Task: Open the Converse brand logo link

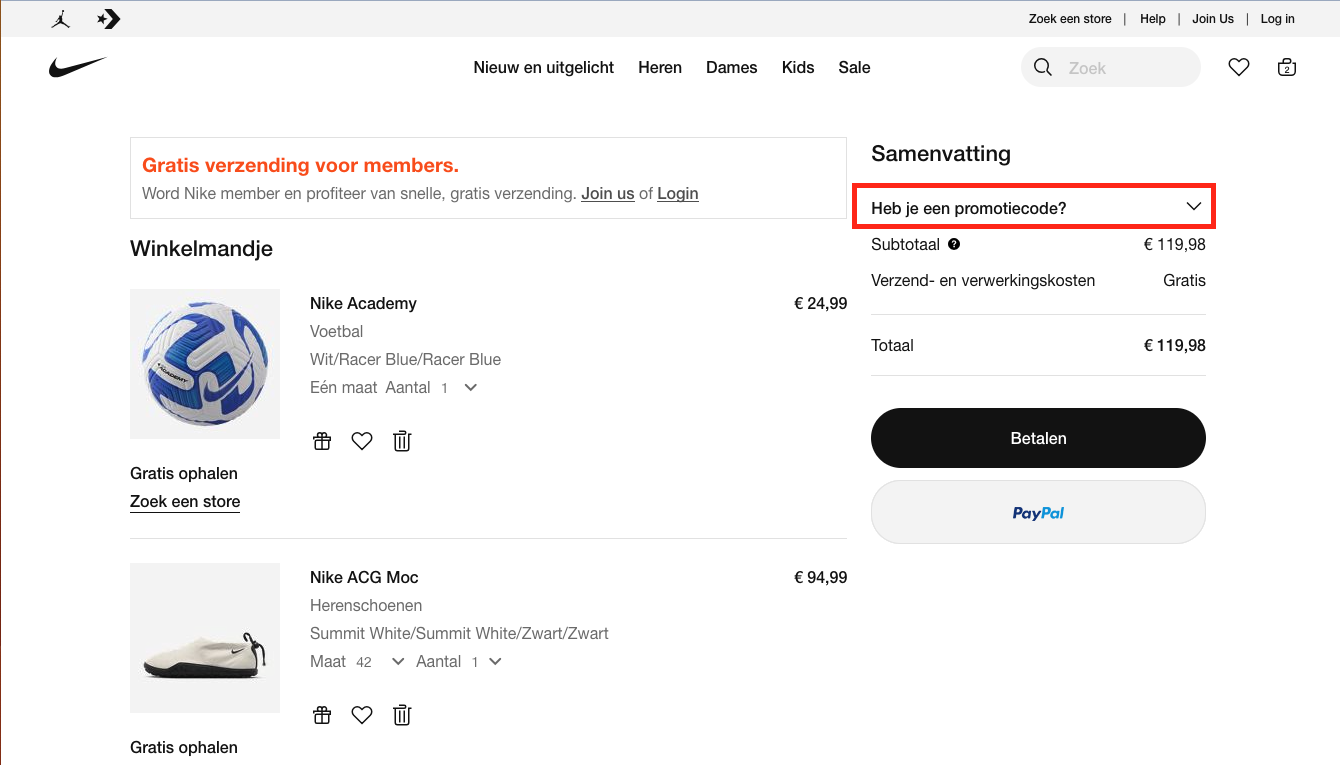Action: coord(108,19)
